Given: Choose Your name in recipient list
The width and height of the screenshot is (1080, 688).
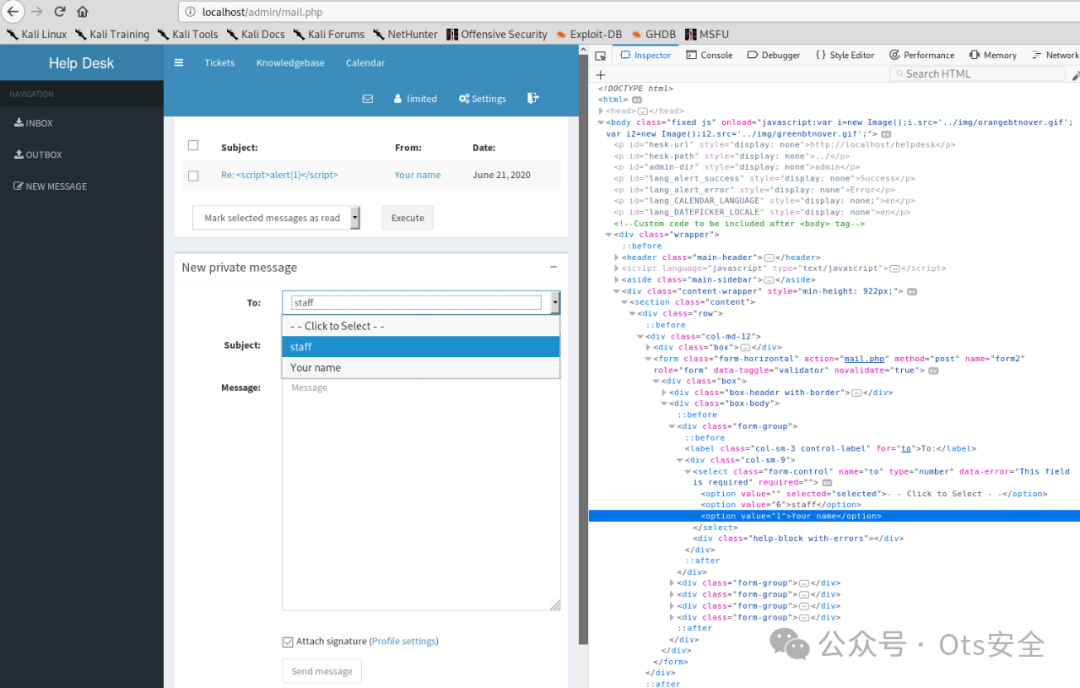Looking at the screenshot, I should 421,368.
